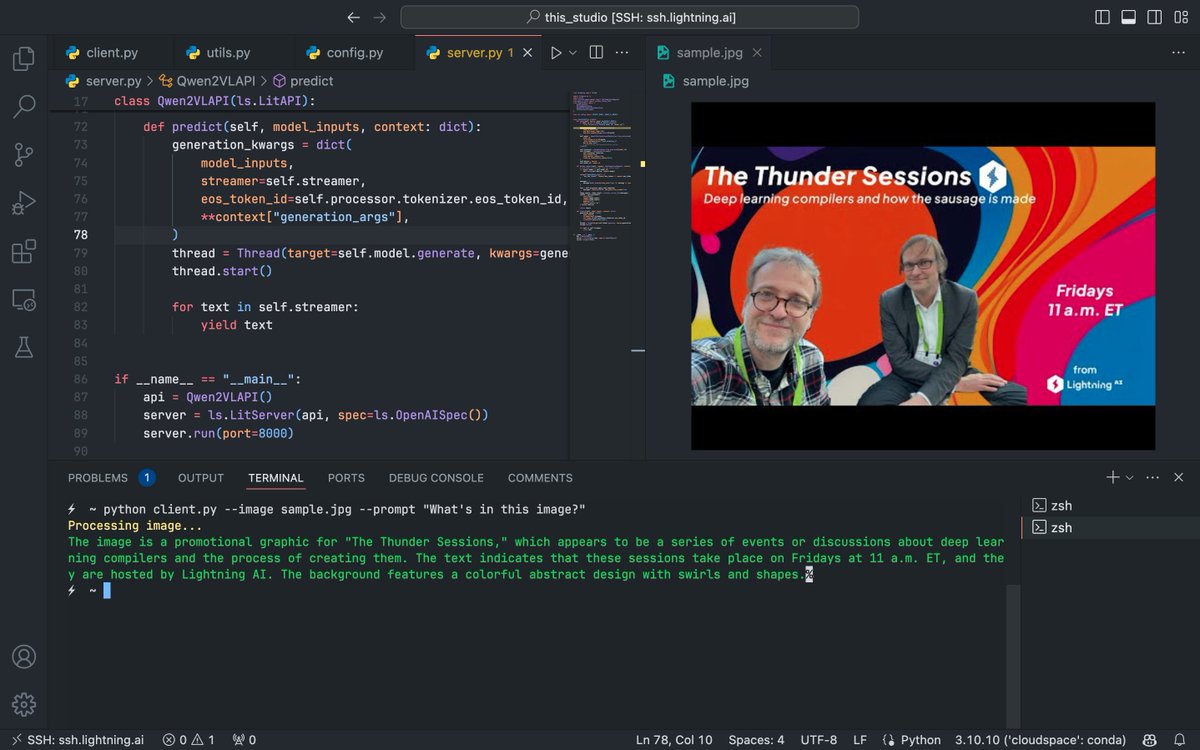Go back with the left arrow
1200x750 pixels.
[x=352, y=17]
